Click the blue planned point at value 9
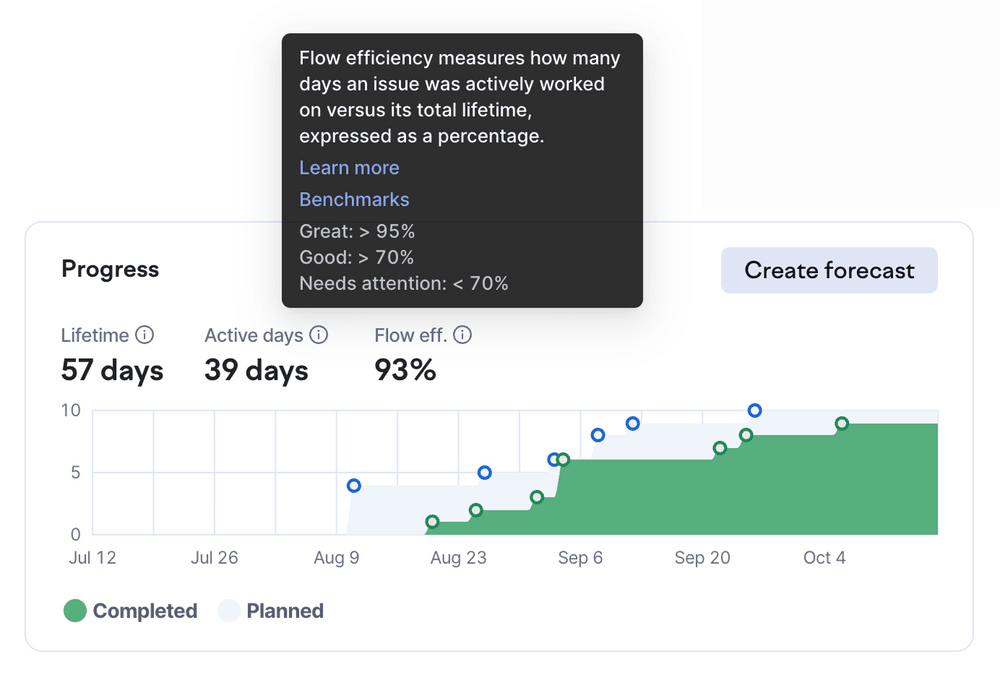 [633, 424]
